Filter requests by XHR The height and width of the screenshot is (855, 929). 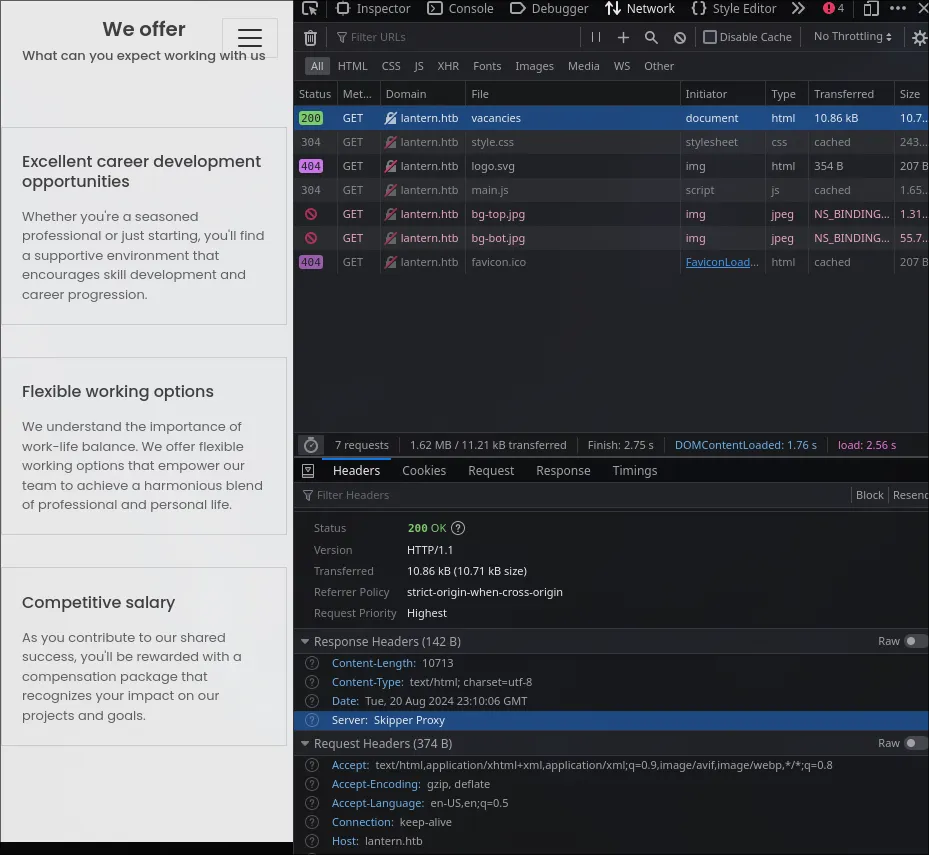(x=448, y=66)
